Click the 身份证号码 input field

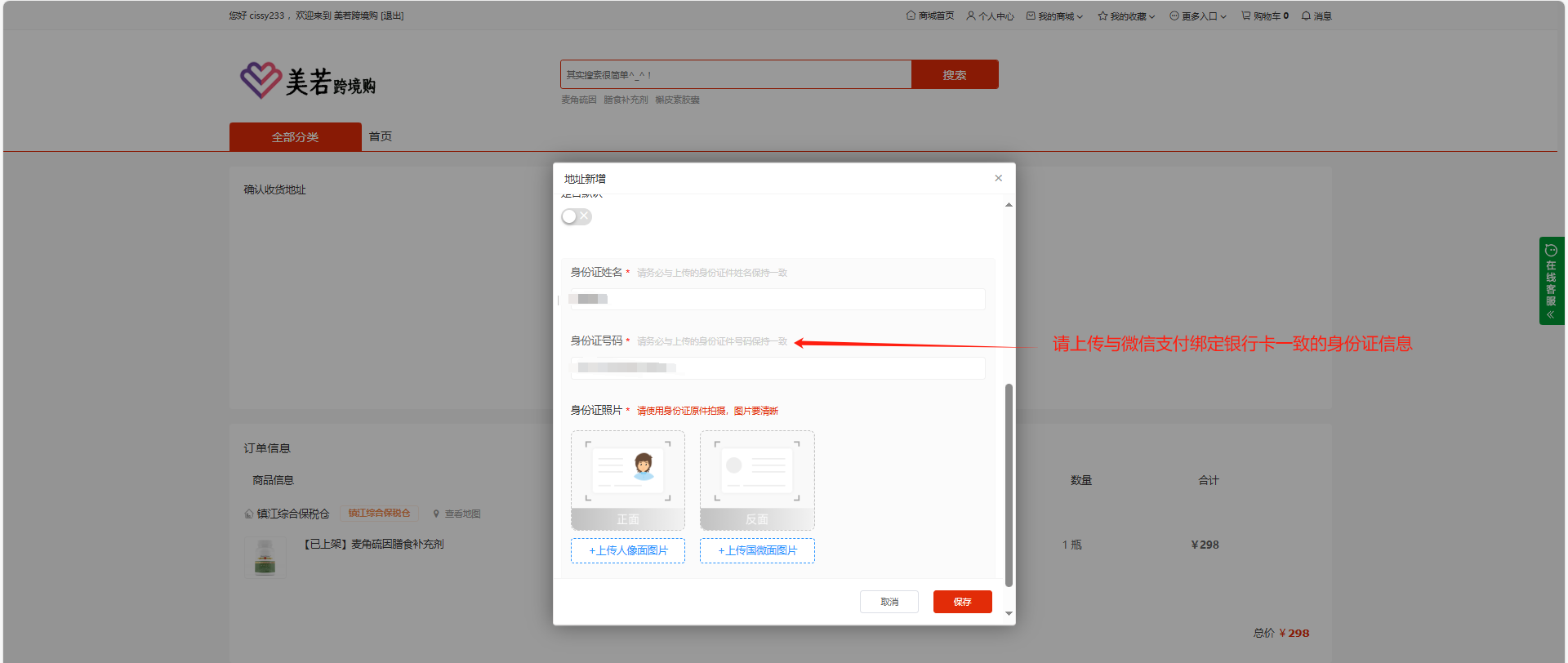click(777, 368)
